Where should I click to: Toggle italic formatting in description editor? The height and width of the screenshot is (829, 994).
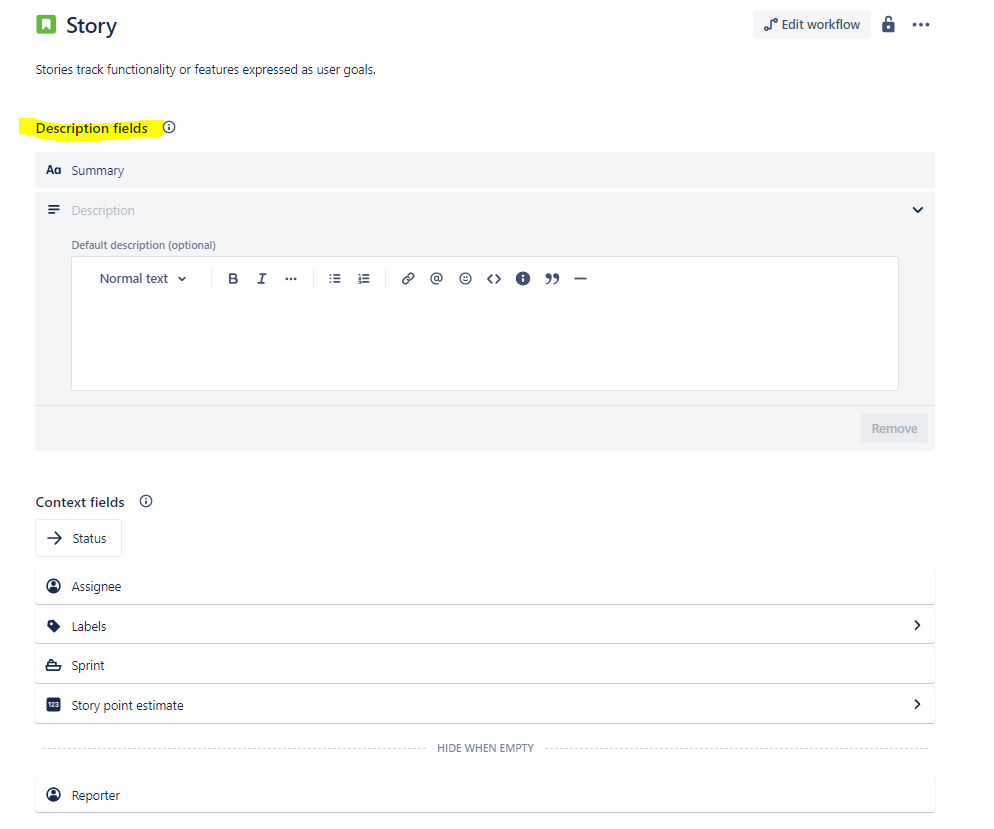pyautogui.click(x=262, y=279)
